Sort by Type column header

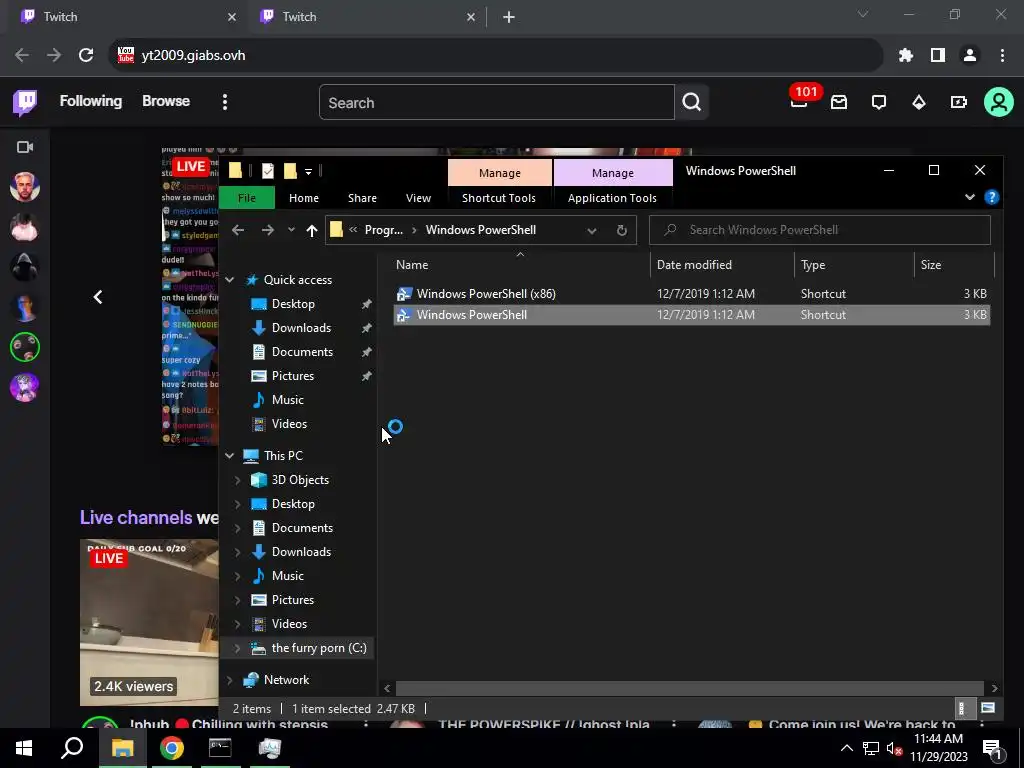[813, 264]
